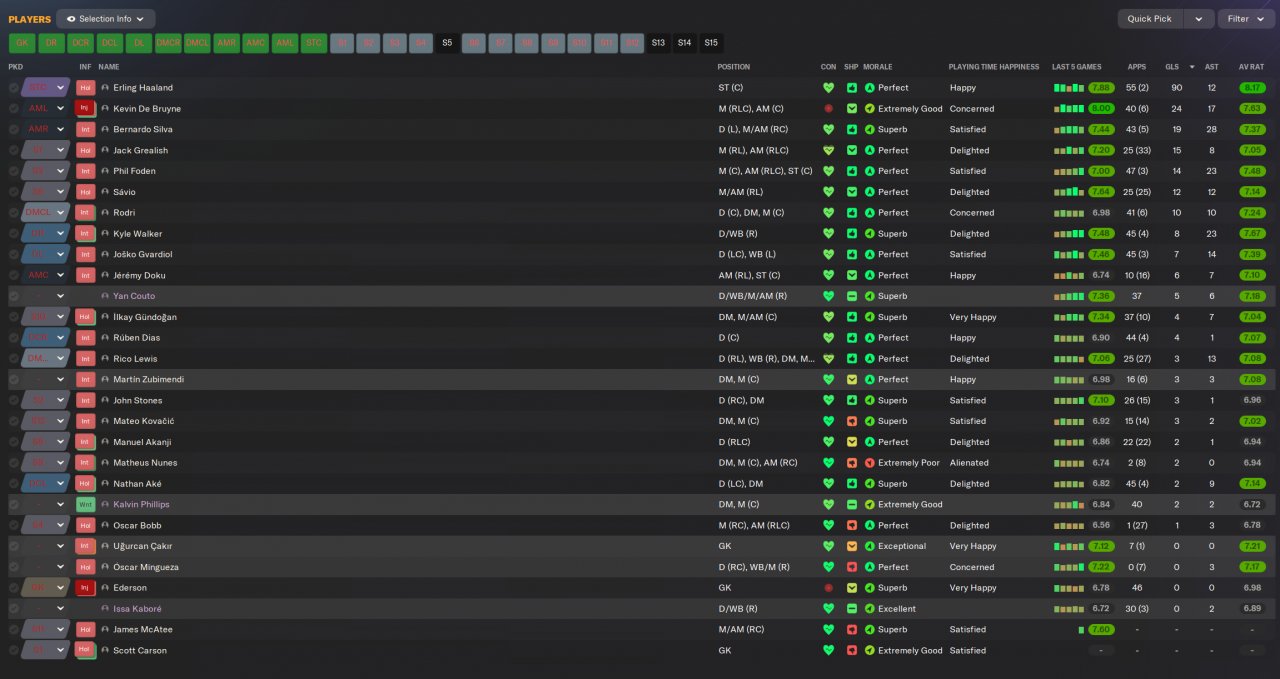Toggle picked checkbox for Ederson
1280x679 pixels.
pyautogui.click(x=14, y=588)
